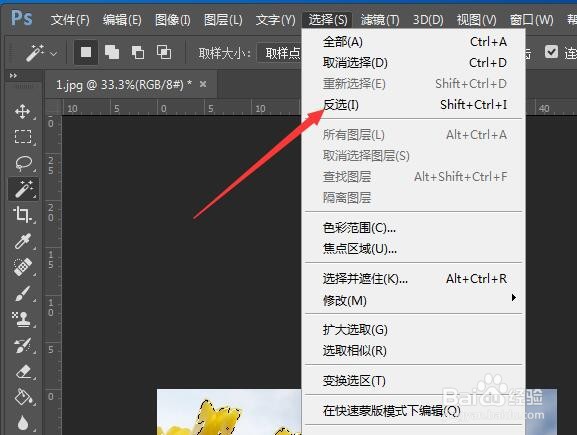This screenshot has width=577, height=435.
Task: Click the vertical ruler beside canvas
Action: 53,275
